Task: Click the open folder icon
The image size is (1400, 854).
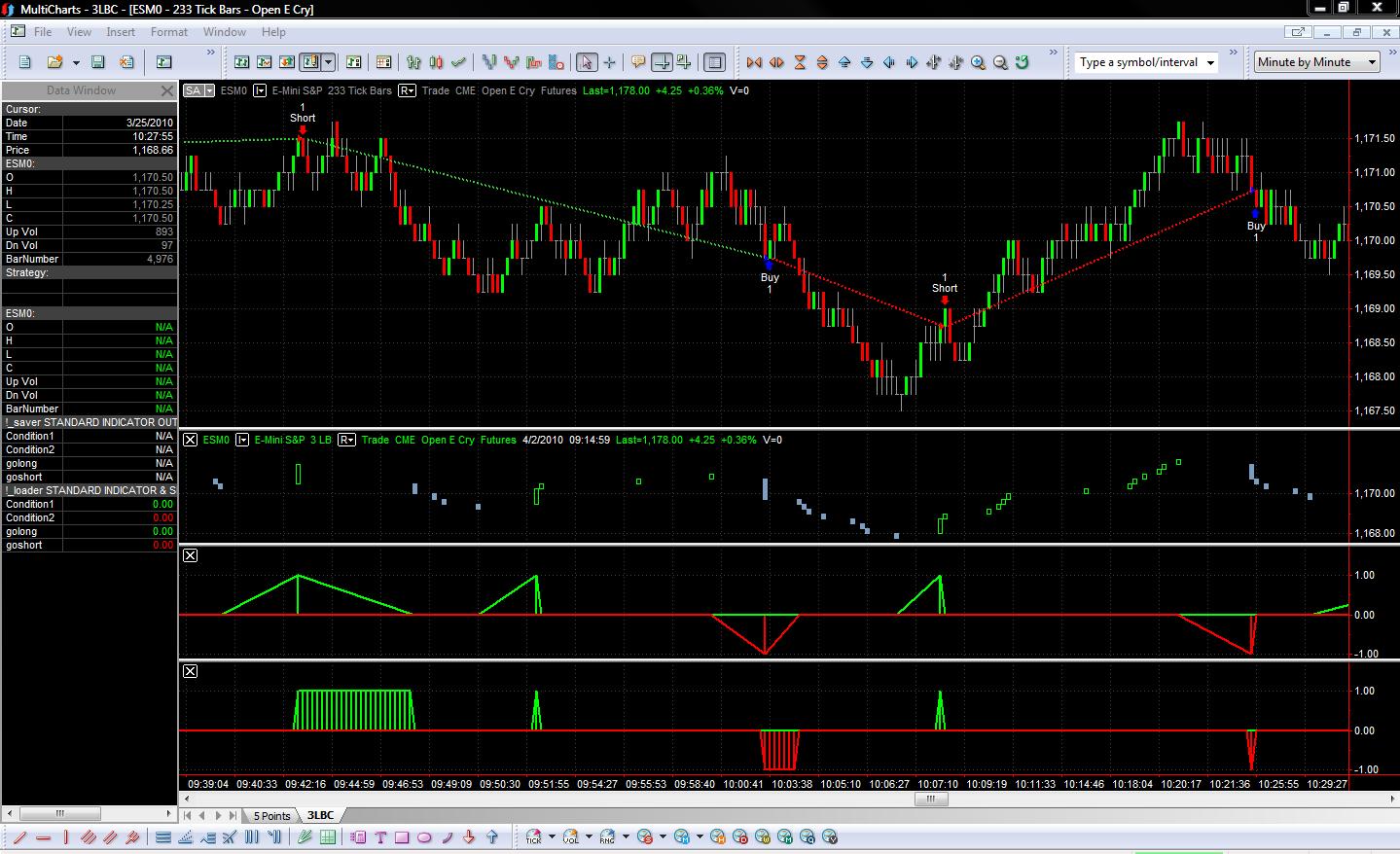Action: (x=54, y=62)
